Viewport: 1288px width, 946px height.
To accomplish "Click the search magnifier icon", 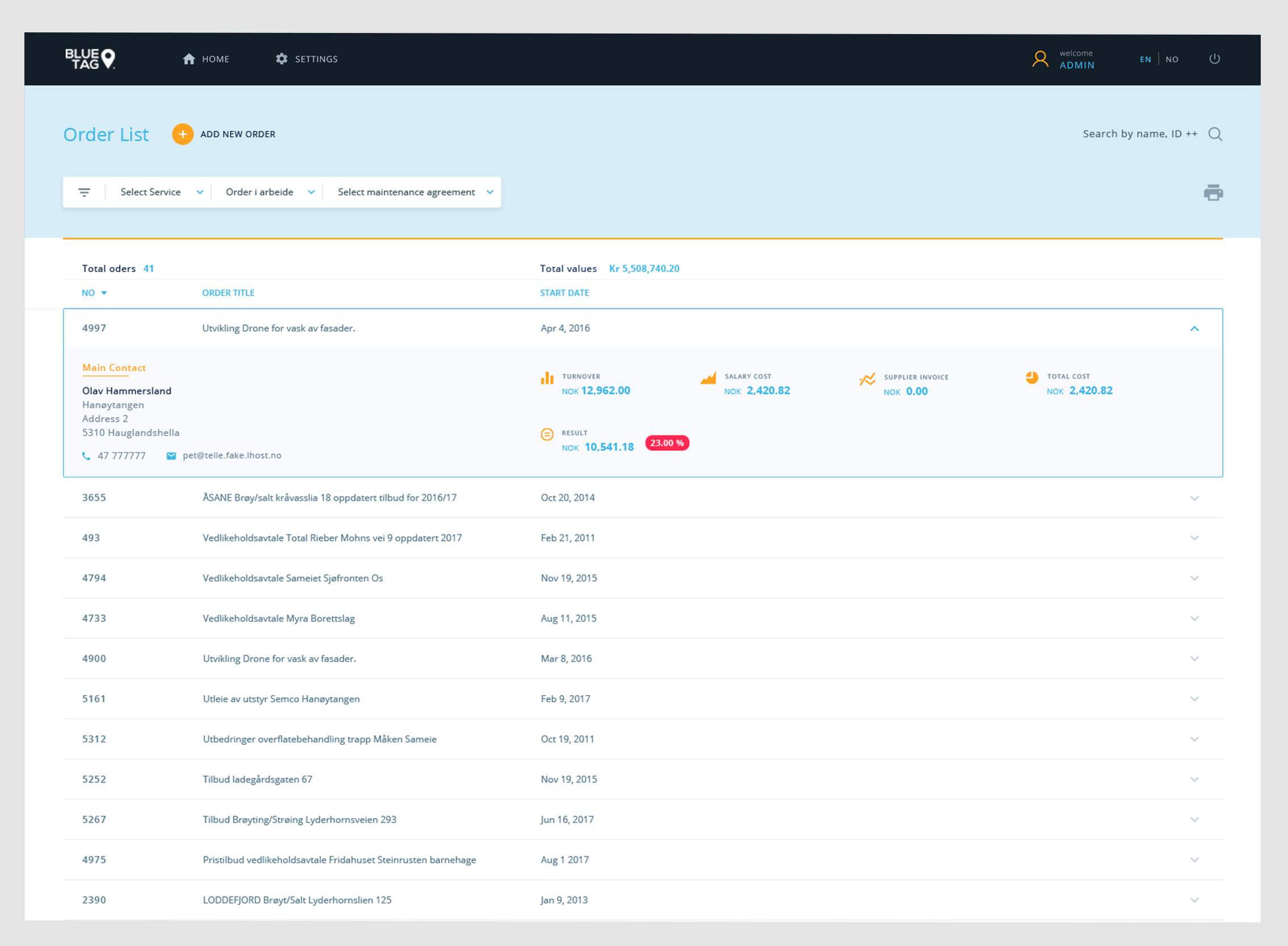I will pos(1215,134).
